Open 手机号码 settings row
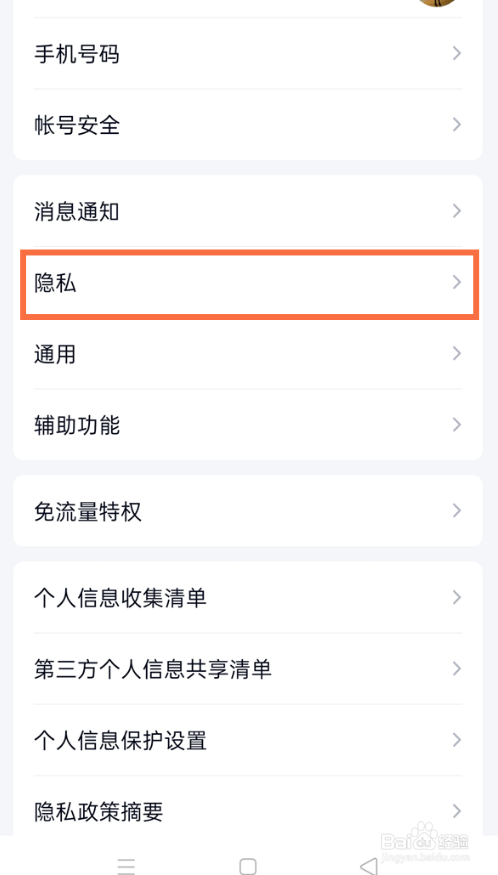 [248, 54]
